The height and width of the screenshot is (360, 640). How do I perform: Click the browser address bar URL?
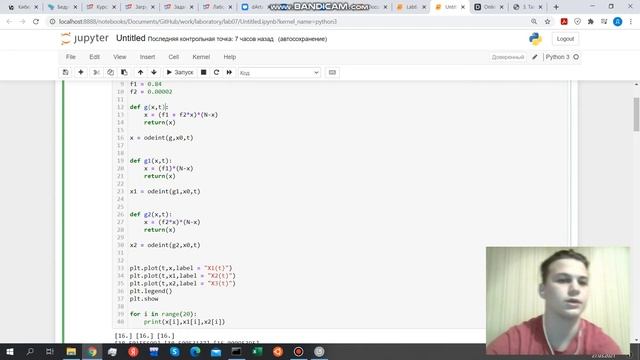[198, 22]
